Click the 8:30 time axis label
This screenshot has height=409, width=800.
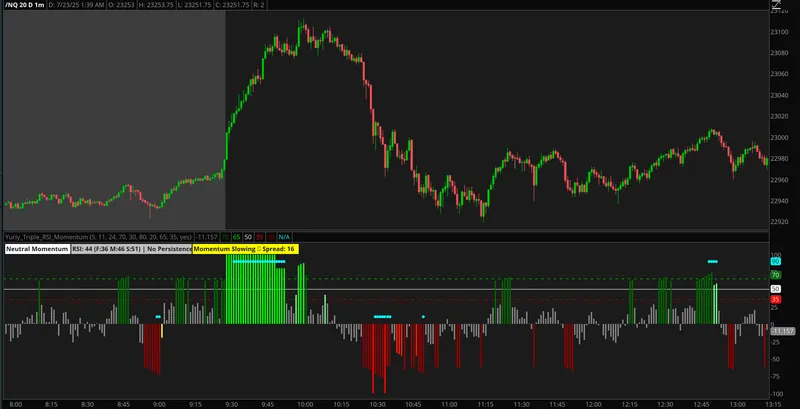[x=88, y=404]
